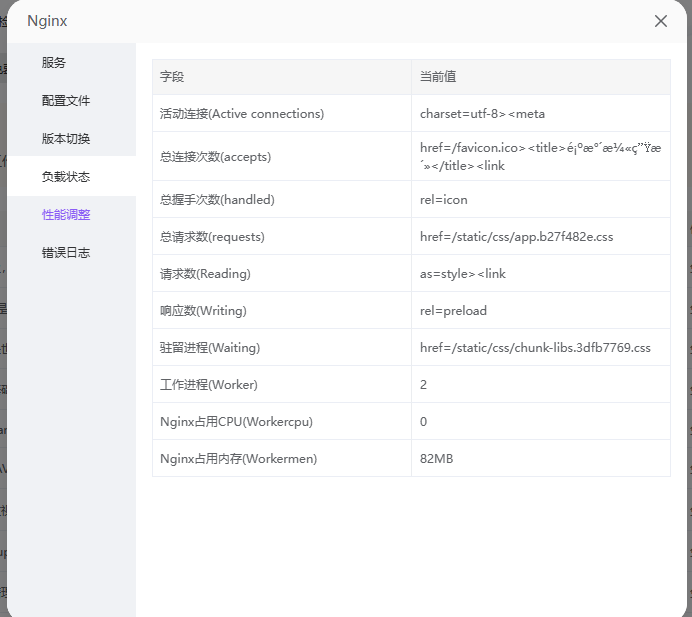Screen dimensions: 692x617
Task: Select 总连接次数(accepts) field cell
Action: [x=282, y=156]
